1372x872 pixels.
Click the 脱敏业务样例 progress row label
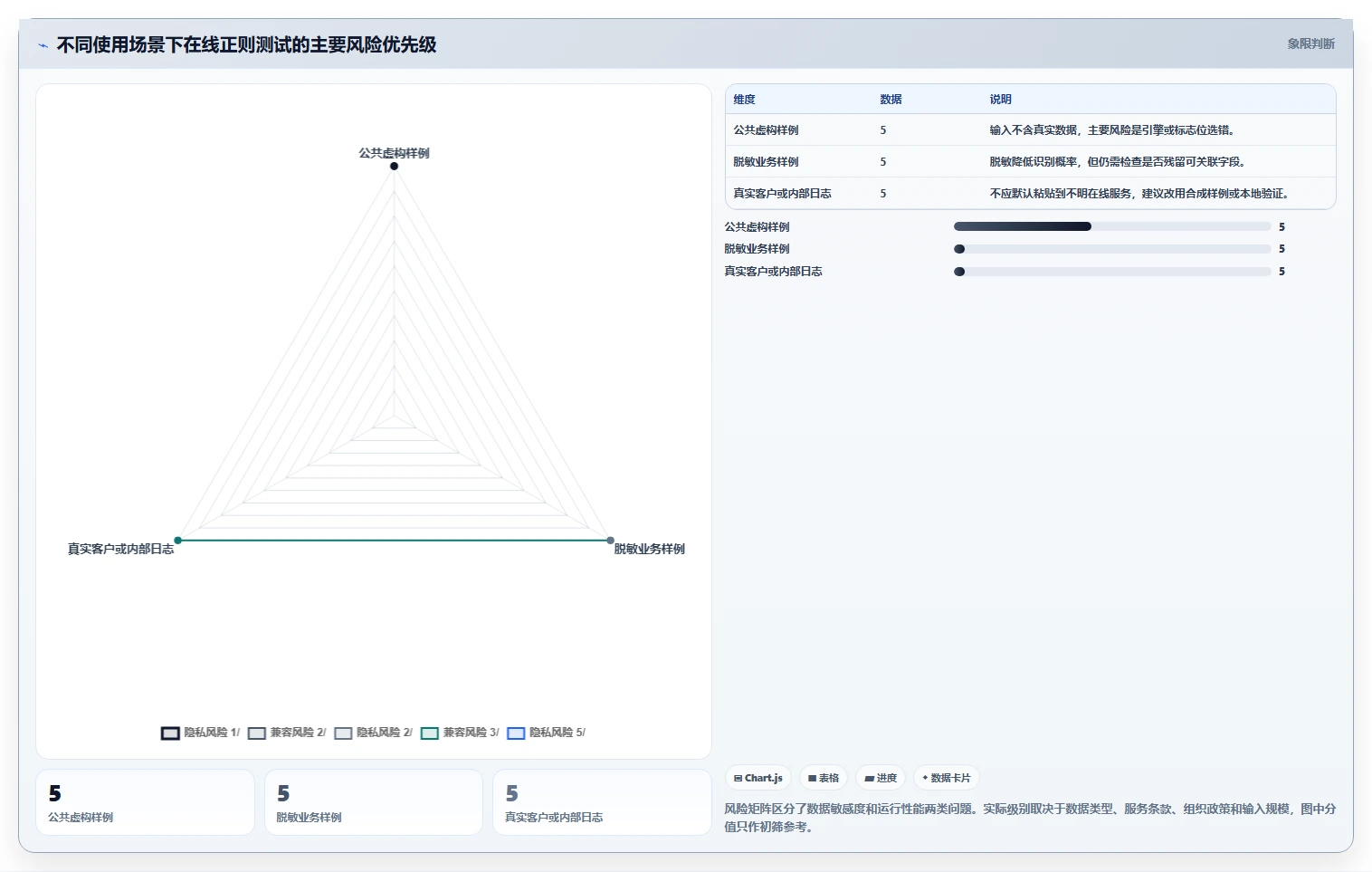click(x=757, y=249)
